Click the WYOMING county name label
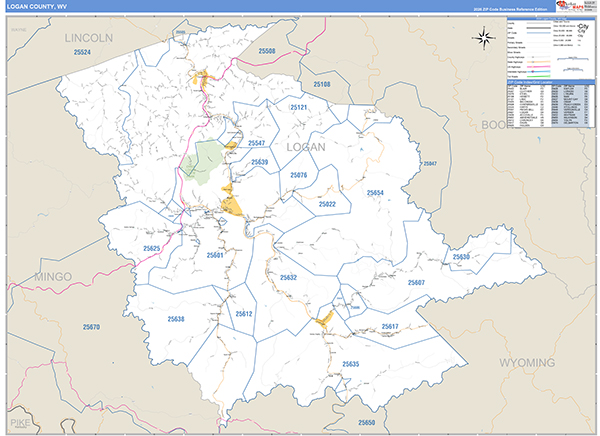 (527, 363)
